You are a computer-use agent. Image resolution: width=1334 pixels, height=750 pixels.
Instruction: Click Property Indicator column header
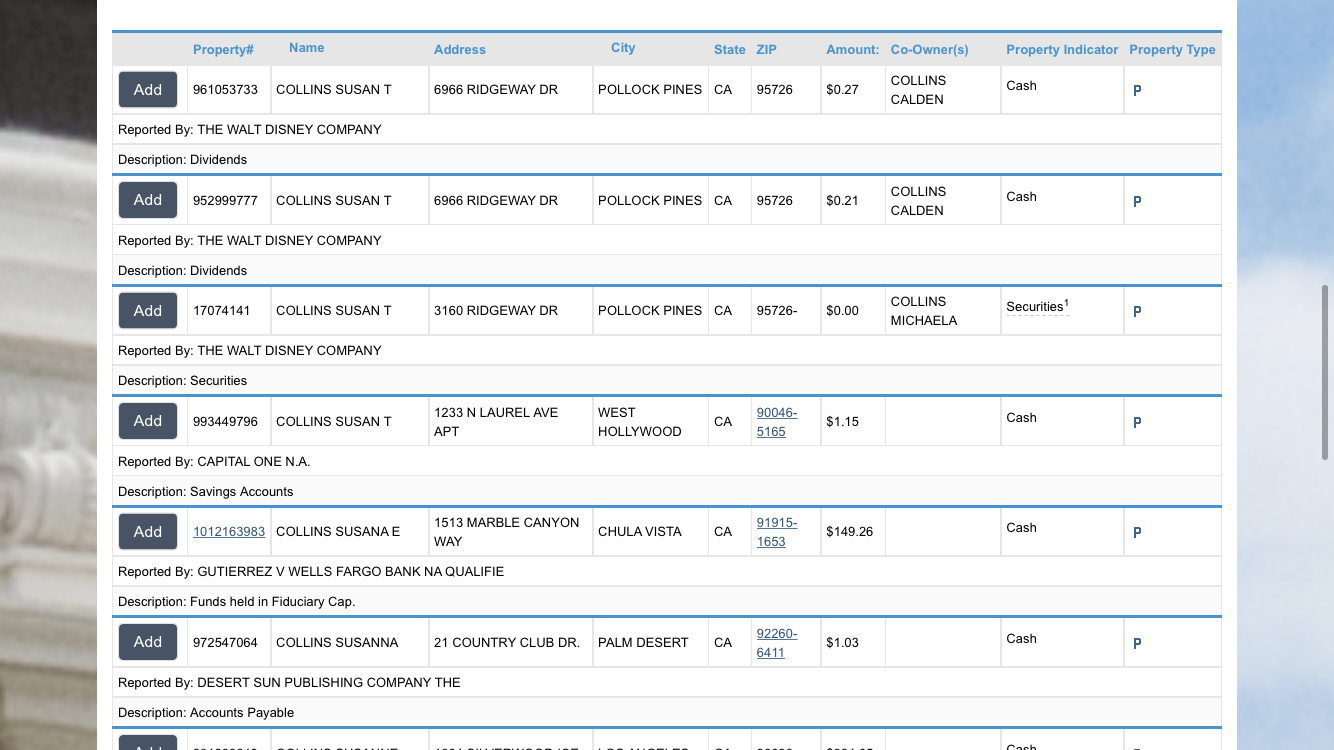point(1062,50)
